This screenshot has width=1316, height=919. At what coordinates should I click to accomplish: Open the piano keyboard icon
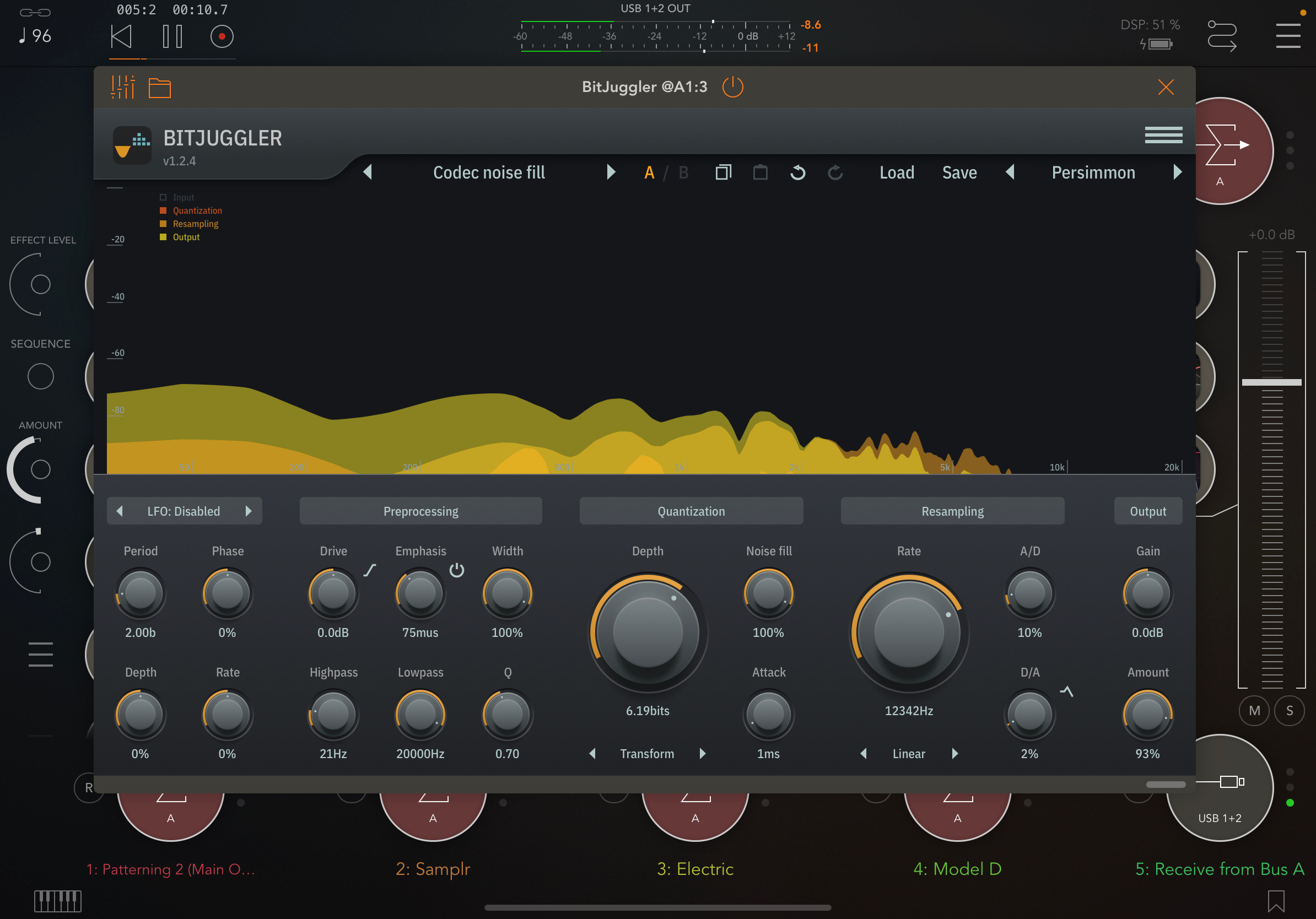pos(57,901)
